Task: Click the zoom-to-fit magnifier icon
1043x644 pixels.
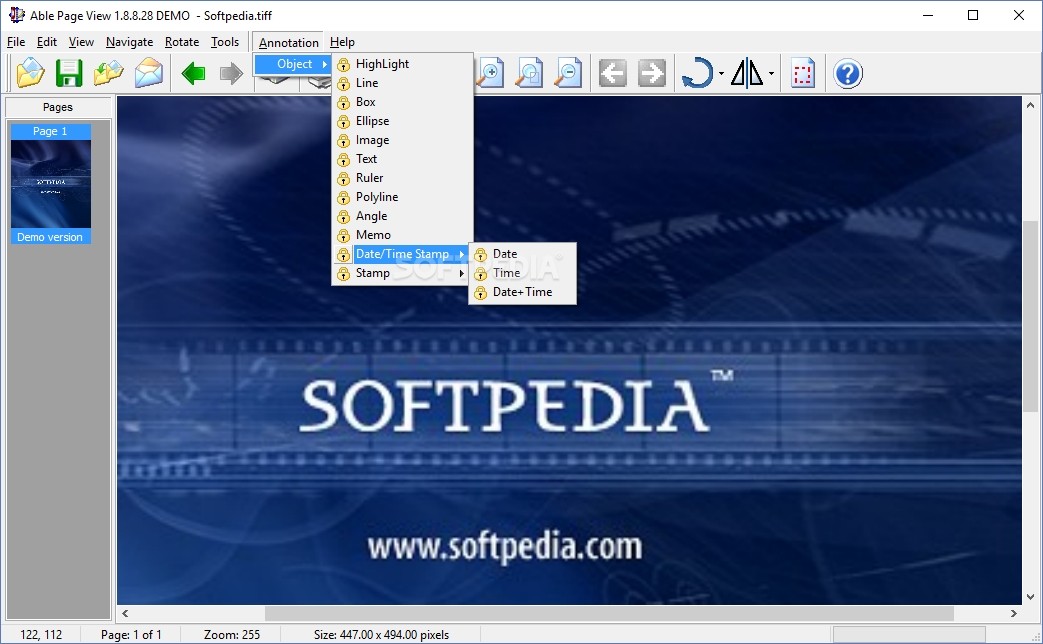Action: (x=529, y=73)
